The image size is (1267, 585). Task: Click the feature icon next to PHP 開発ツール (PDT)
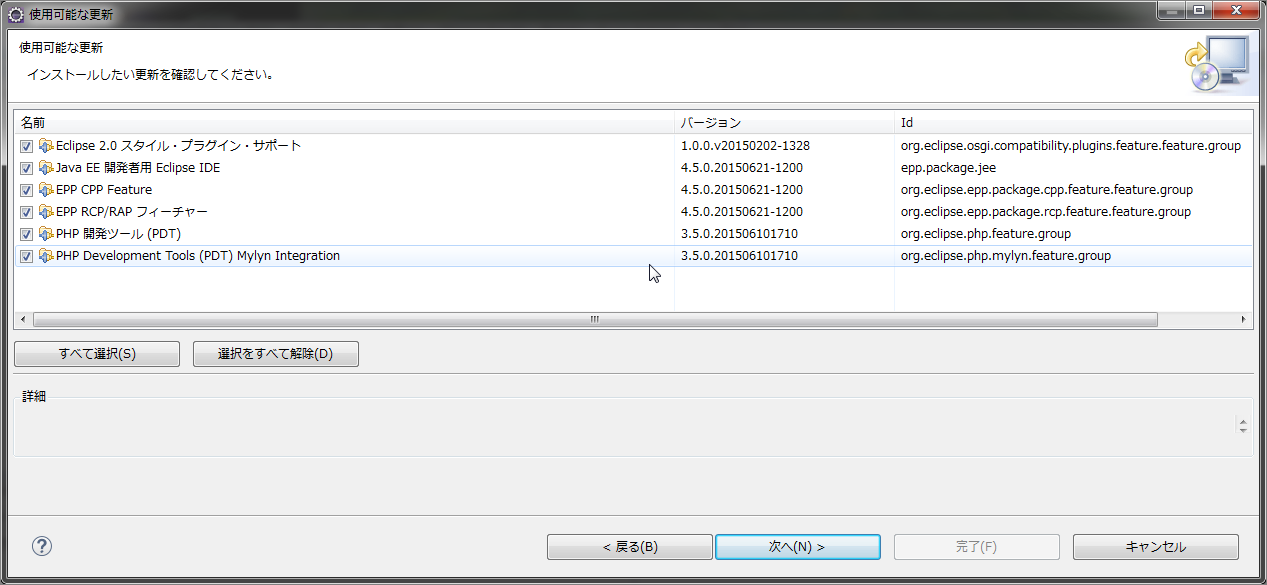point(46,233)
